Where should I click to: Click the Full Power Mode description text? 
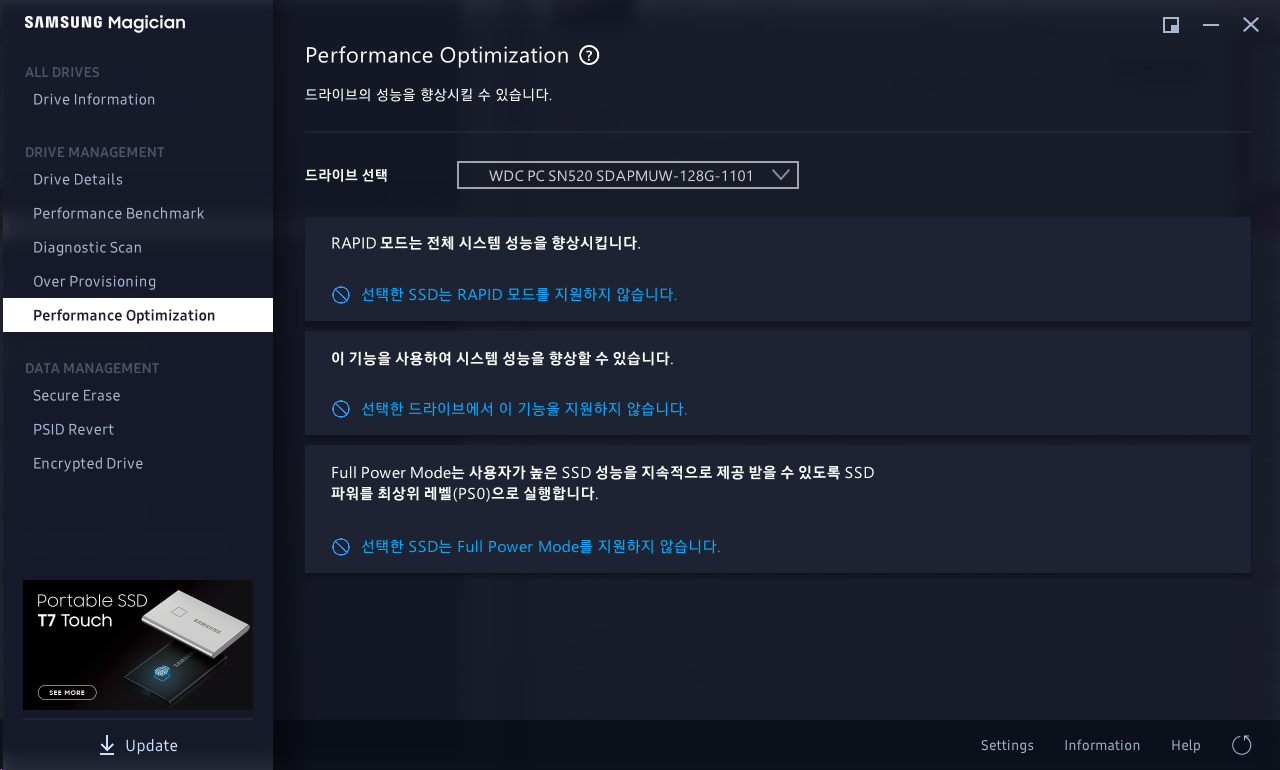[x=603, y=483]
